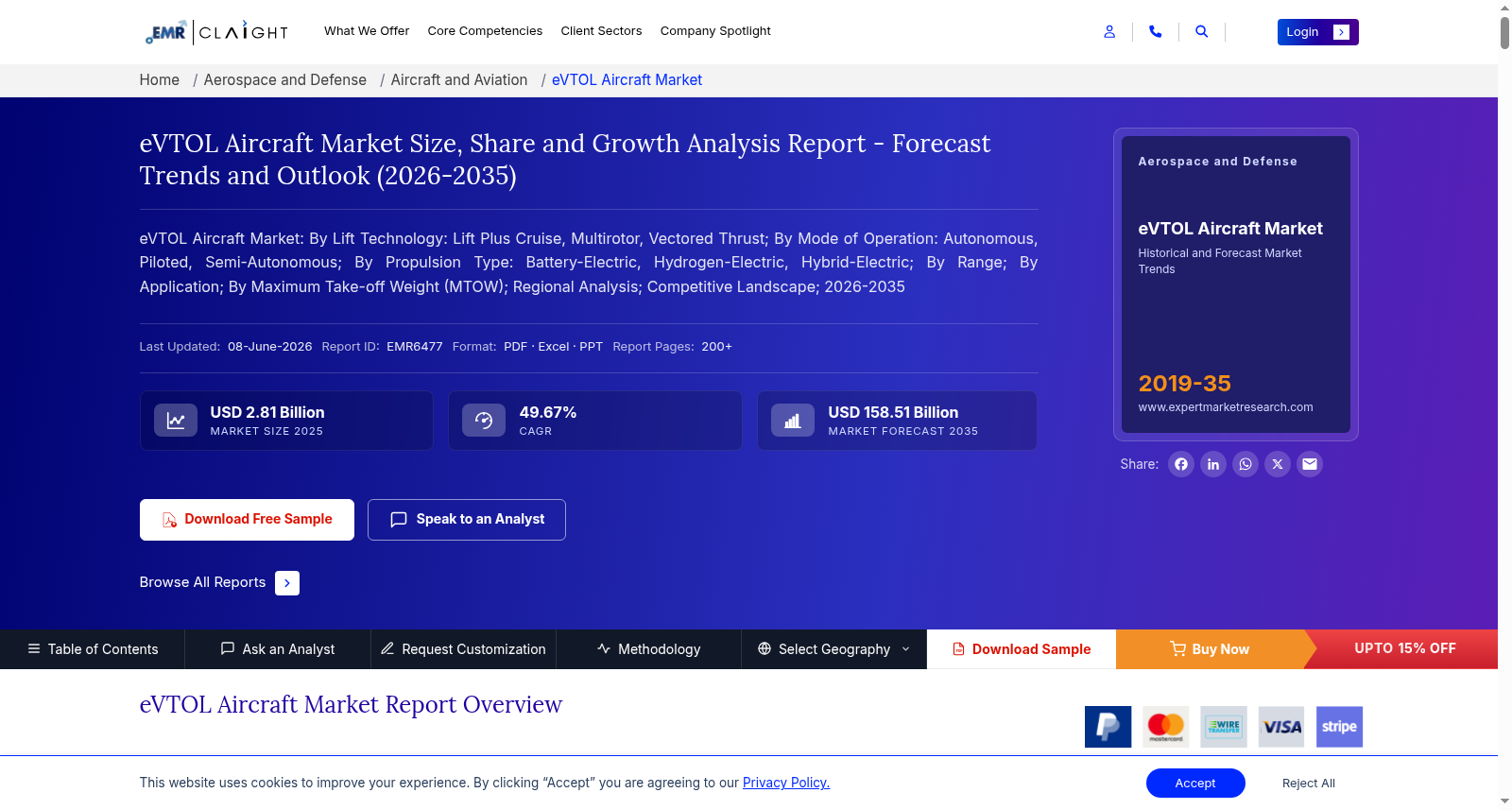Click Download Free Sample button
This screenshot has width=1512, height=810.
click(x=247, y=520)
